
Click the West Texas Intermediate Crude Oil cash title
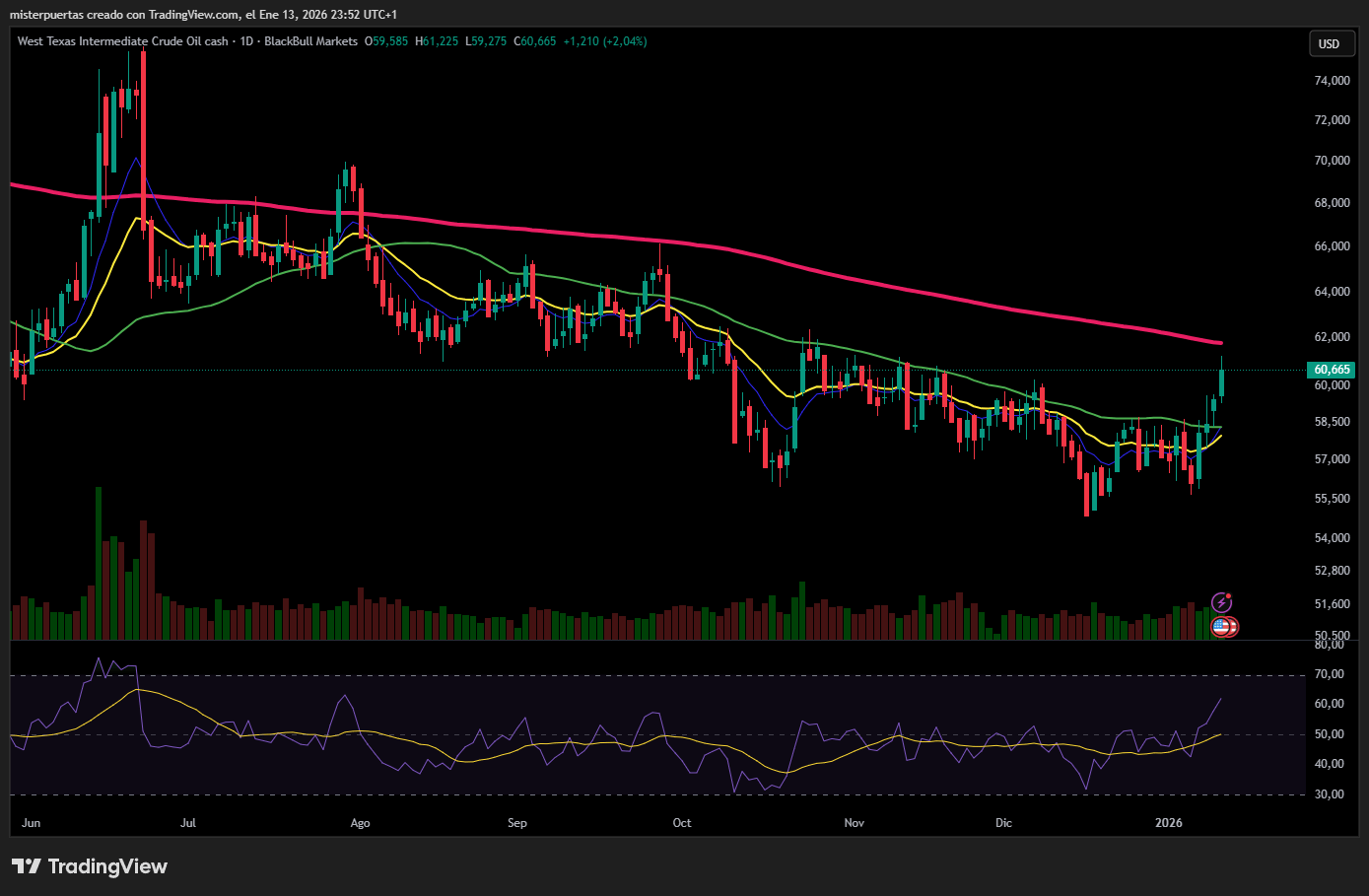[123, 41]
